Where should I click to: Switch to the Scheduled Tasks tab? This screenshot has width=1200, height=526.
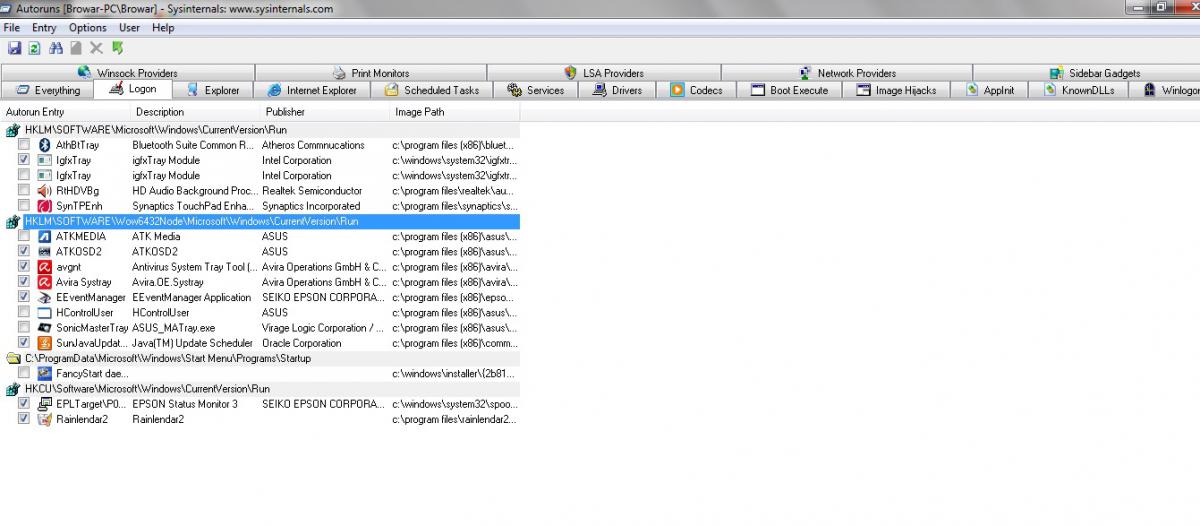click(432, 90)
